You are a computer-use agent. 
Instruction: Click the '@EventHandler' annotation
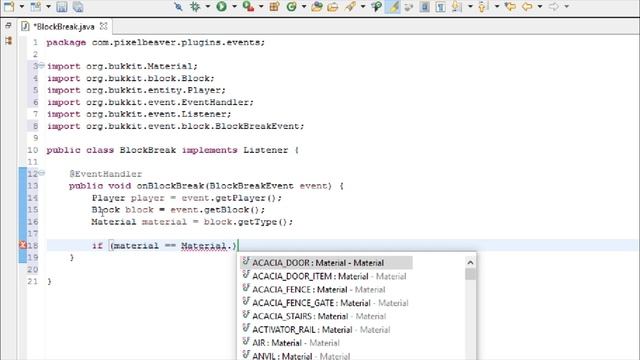(x=106, y=174)
